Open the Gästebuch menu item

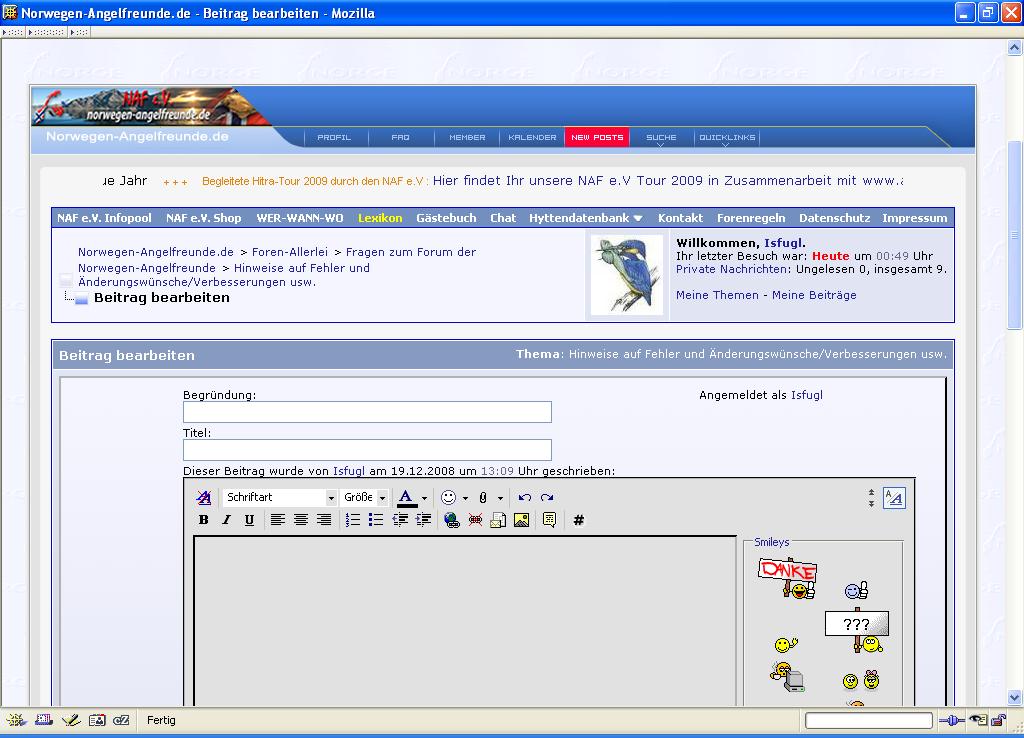(x=446, y=218)
